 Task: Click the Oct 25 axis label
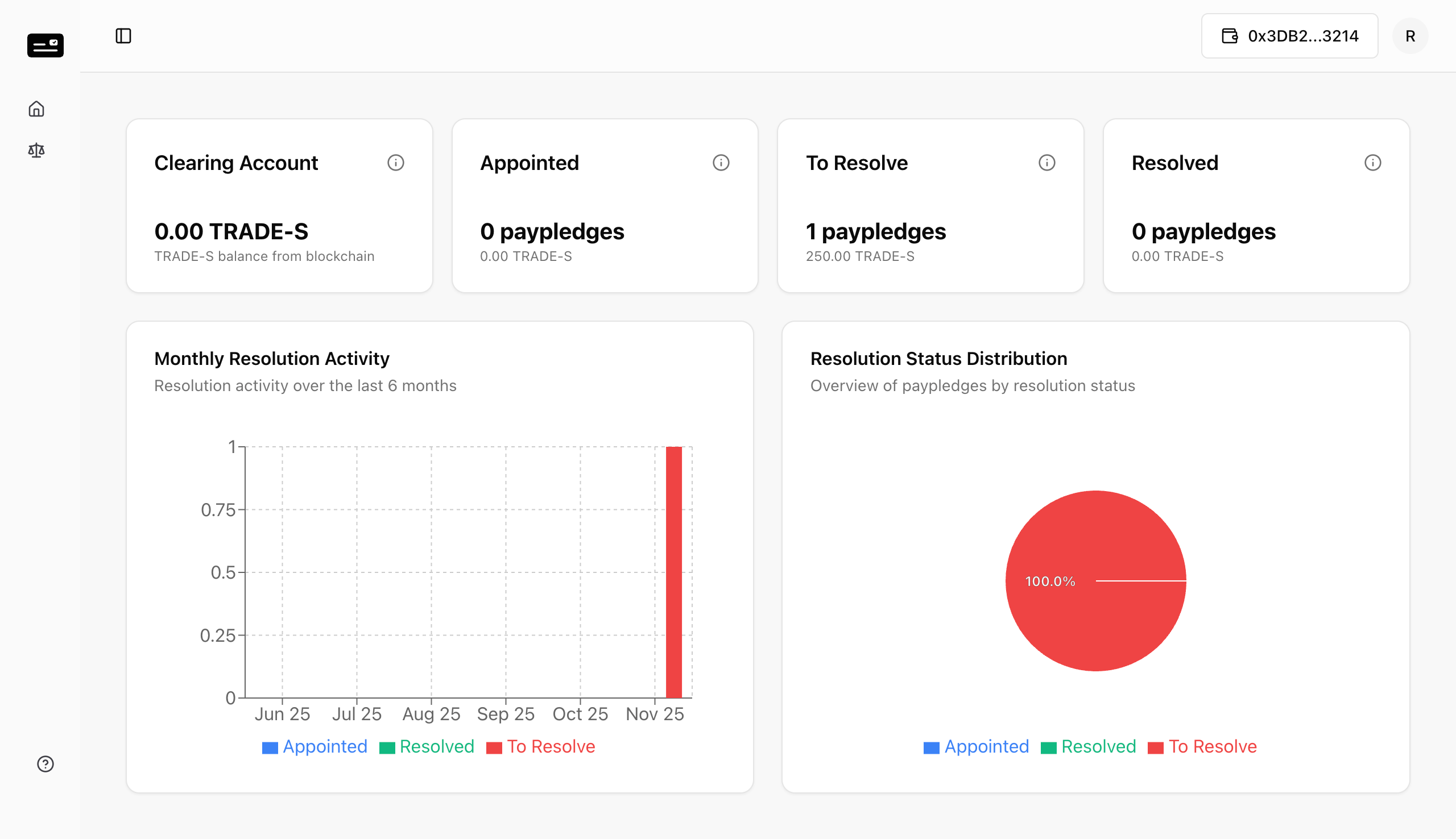(580, 714)
